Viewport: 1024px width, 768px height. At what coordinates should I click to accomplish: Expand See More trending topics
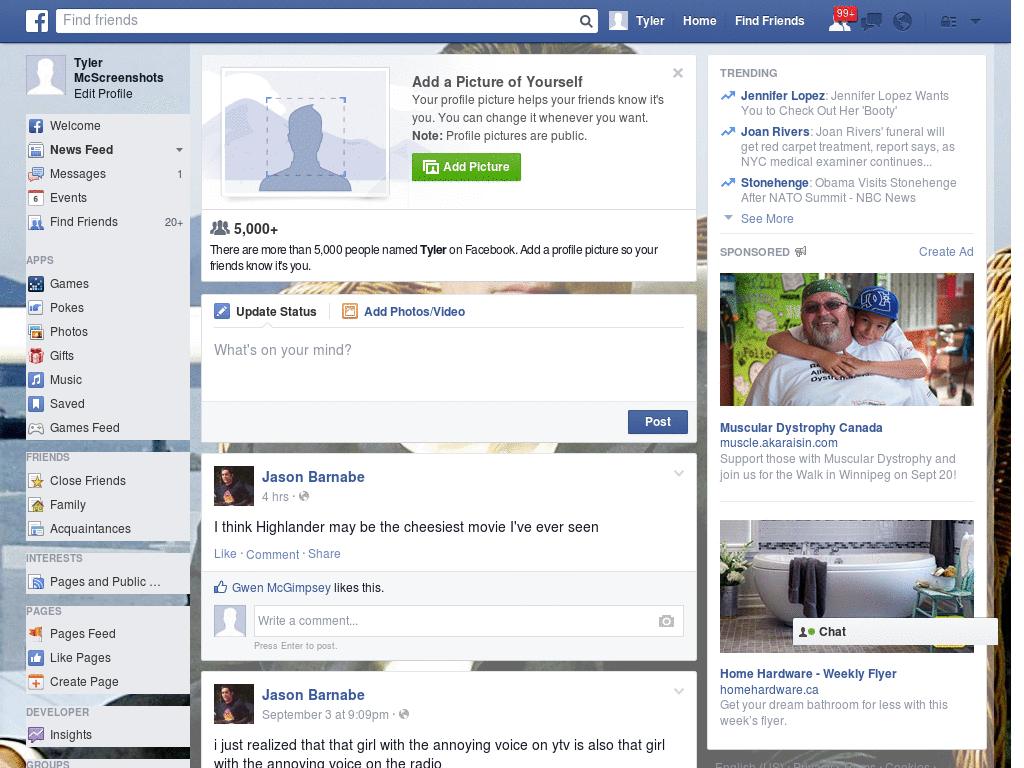click(x=767, y=219)
